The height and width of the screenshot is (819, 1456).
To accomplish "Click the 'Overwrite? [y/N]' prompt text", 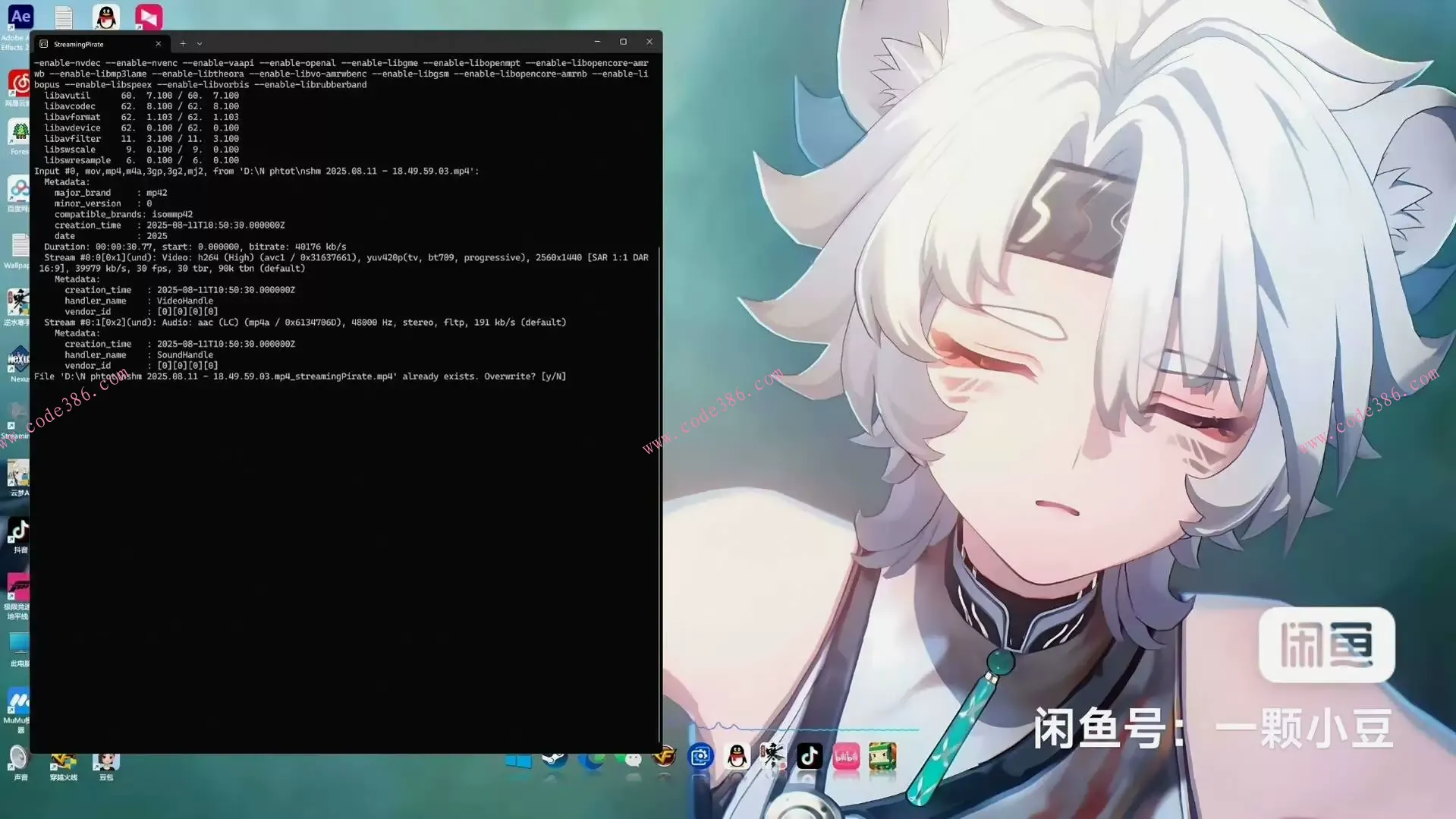I will tap(525, 376).
